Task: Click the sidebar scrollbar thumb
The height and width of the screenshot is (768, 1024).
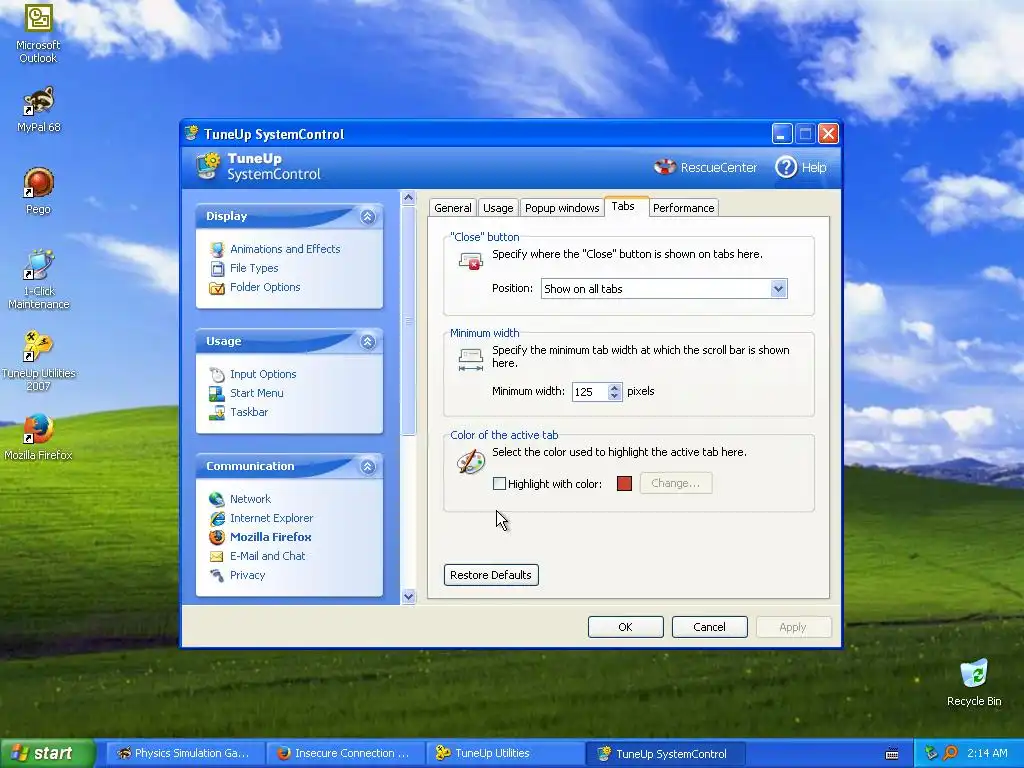Action: point(409,321)
